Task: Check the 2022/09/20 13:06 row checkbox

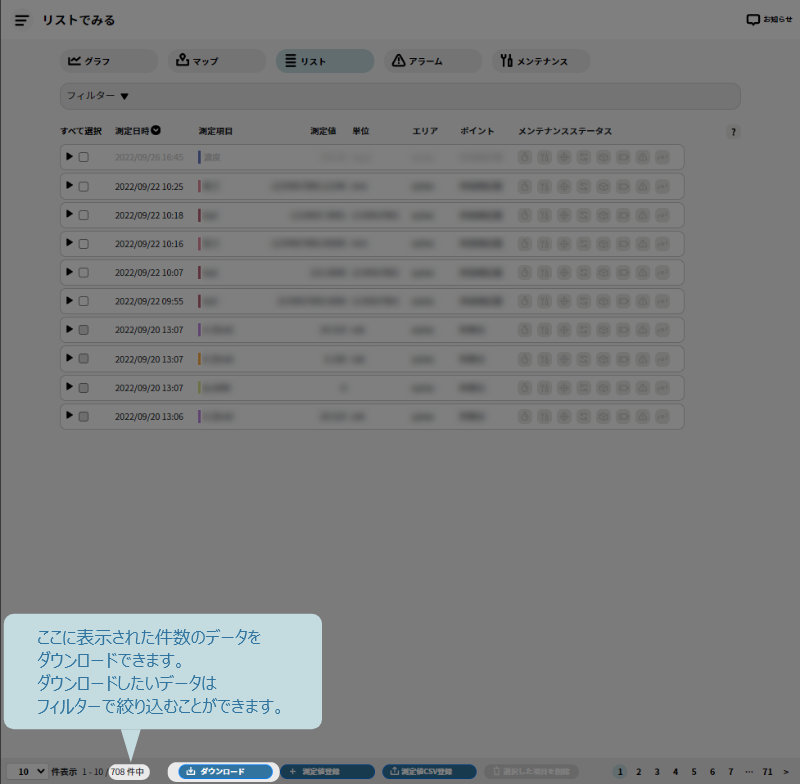Action: pyautogui.click(x=84, y=416)
